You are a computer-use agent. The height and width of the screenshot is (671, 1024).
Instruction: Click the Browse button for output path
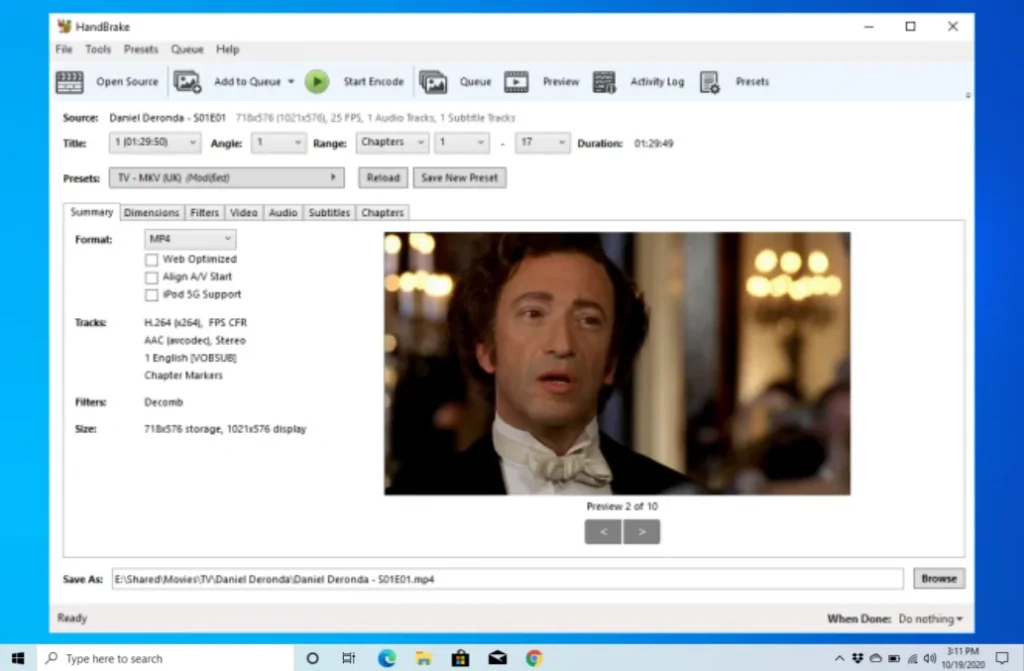(938, 578)
